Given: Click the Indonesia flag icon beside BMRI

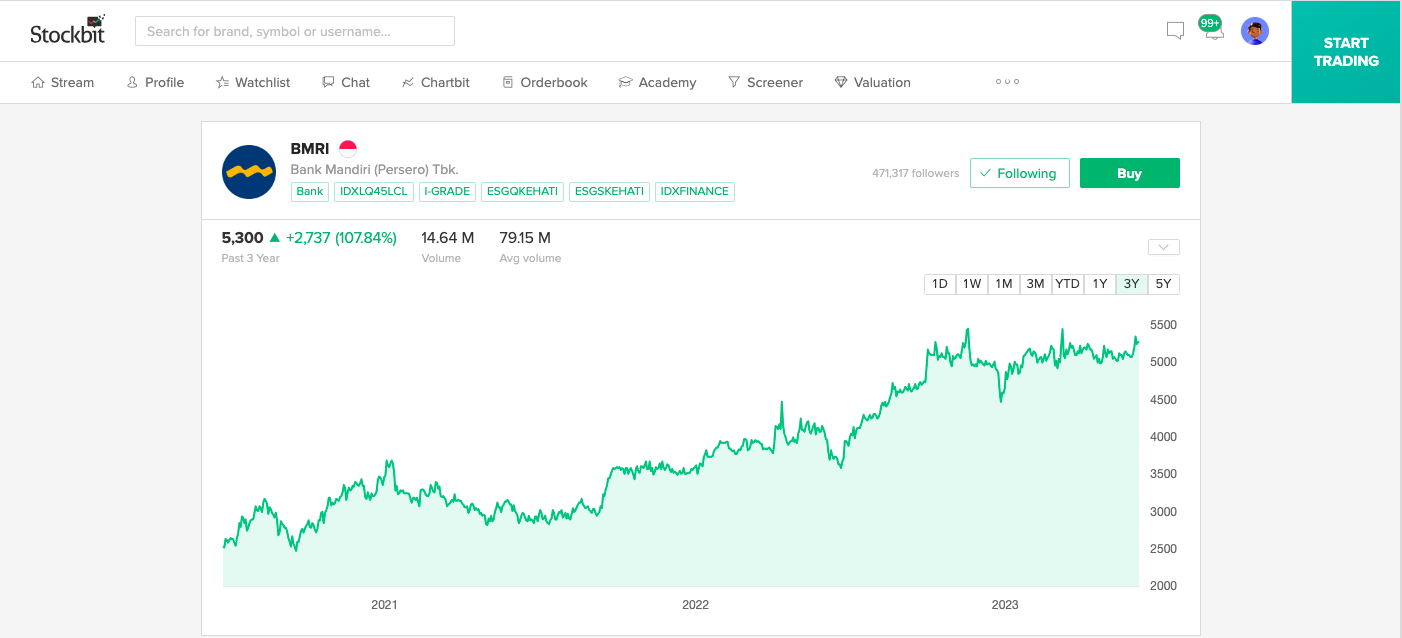Looking at the screenshot, I should pyautogui.click(x=348, y=149).
